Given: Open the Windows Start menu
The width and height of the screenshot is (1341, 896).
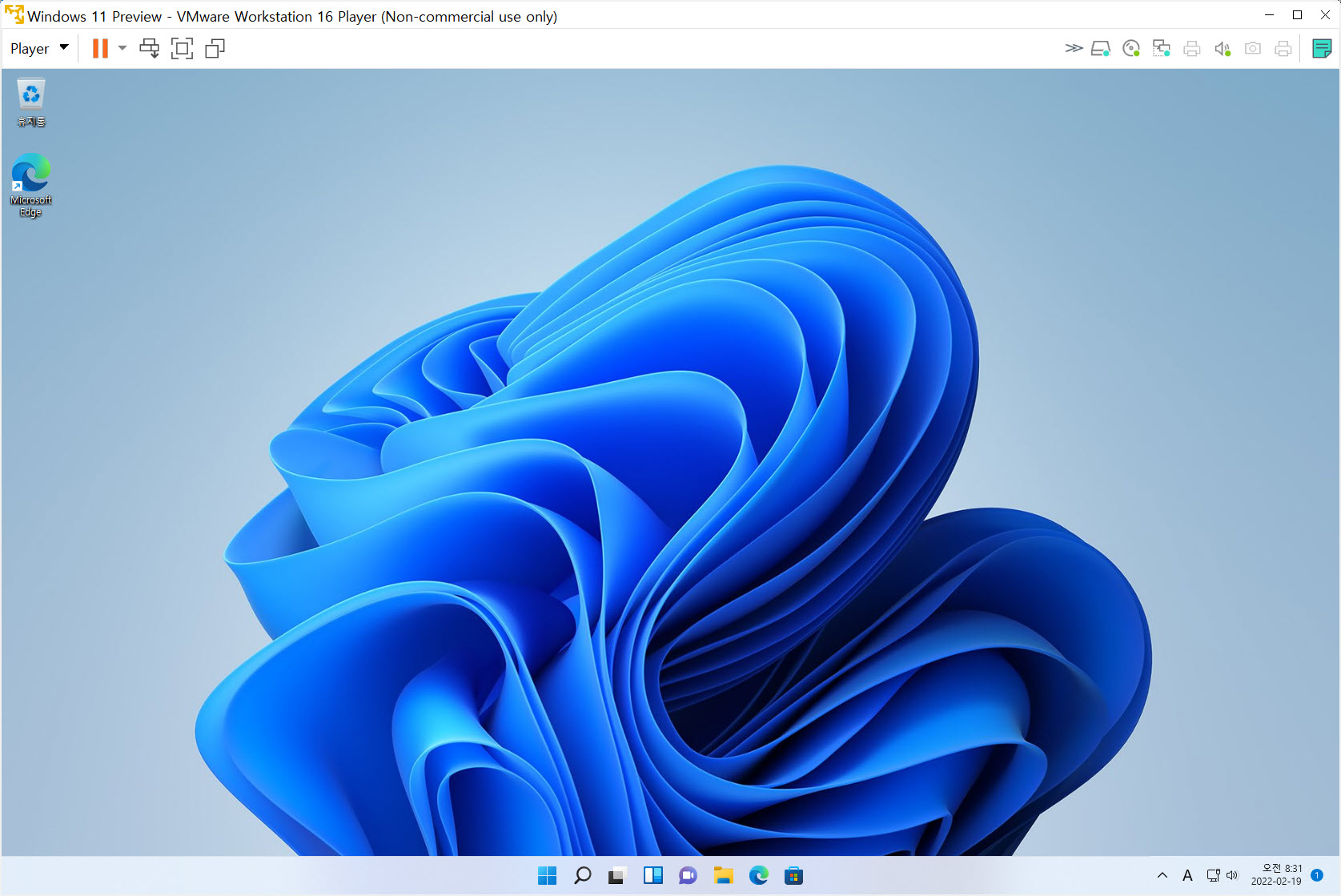Looking at the screenshot, I should coord(547,875).
